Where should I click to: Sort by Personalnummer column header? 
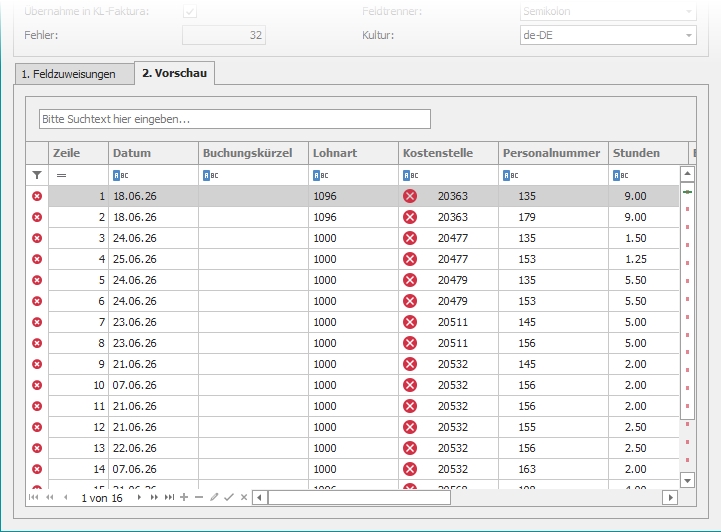553,153
